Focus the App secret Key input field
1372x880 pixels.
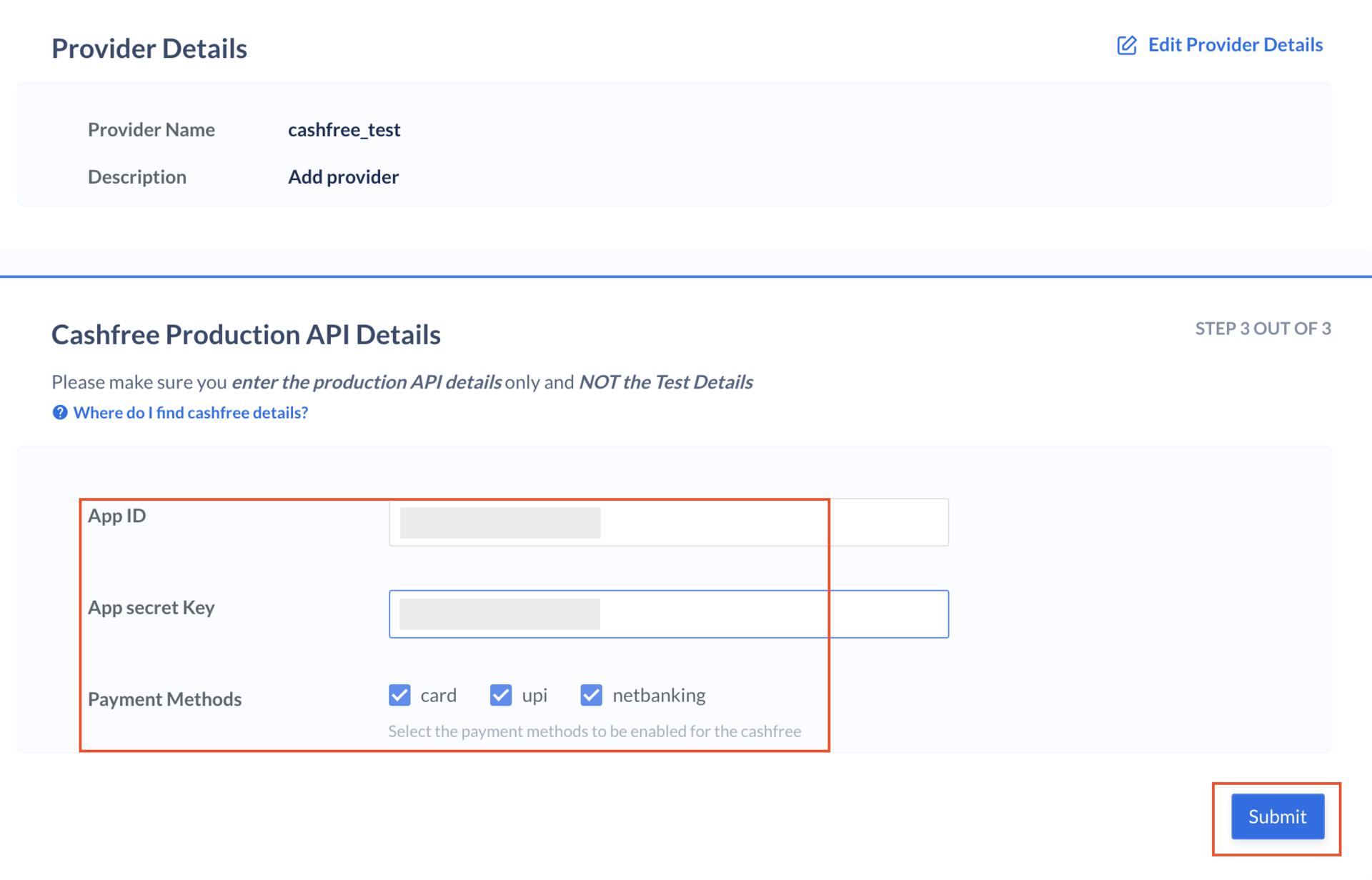coord(669,614)
